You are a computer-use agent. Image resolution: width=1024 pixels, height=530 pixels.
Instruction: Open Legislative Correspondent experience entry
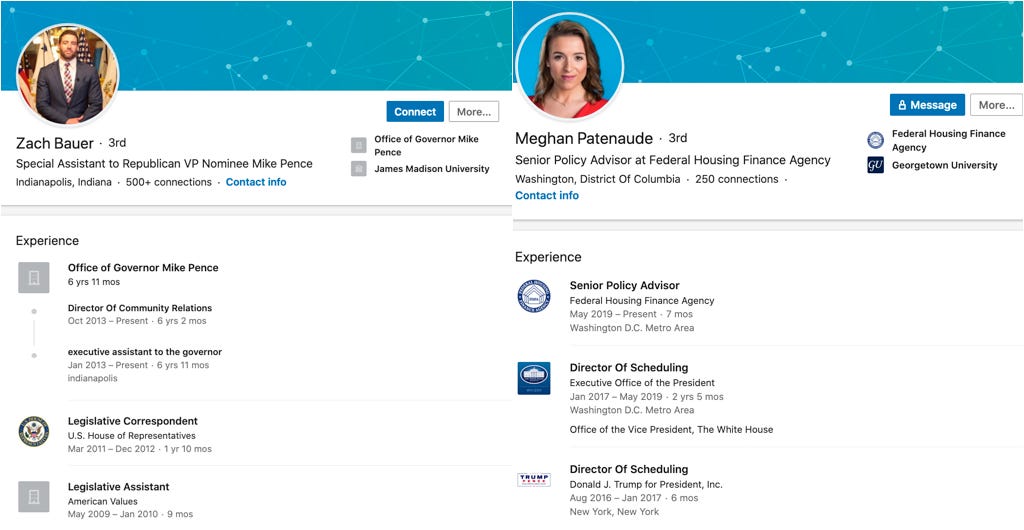(133, 421)
